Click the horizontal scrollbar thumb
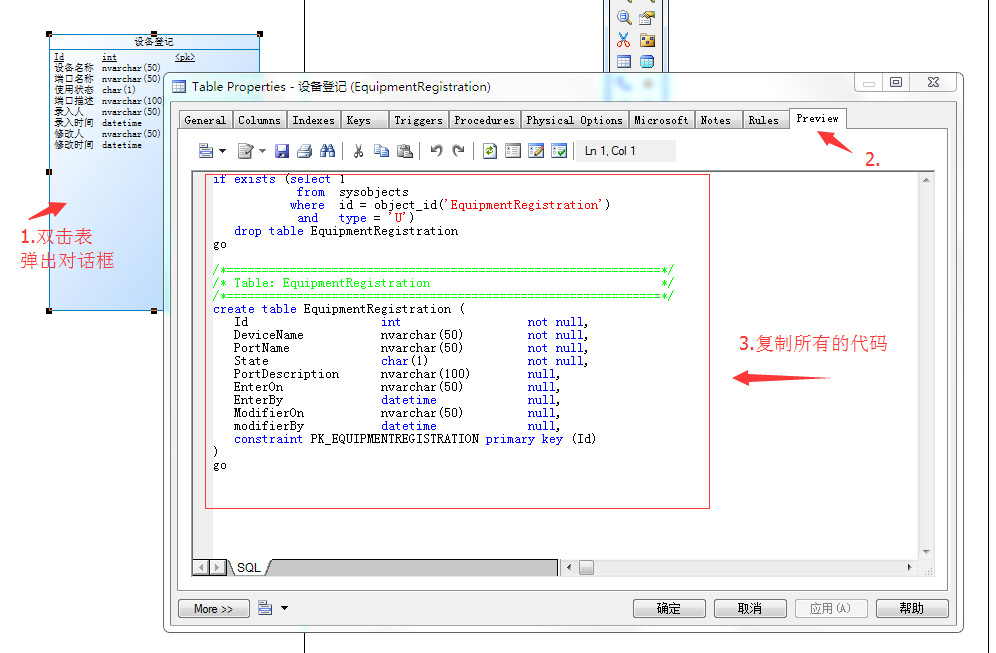Viewport: 996px width, 653px height. [x=586, y=567]
